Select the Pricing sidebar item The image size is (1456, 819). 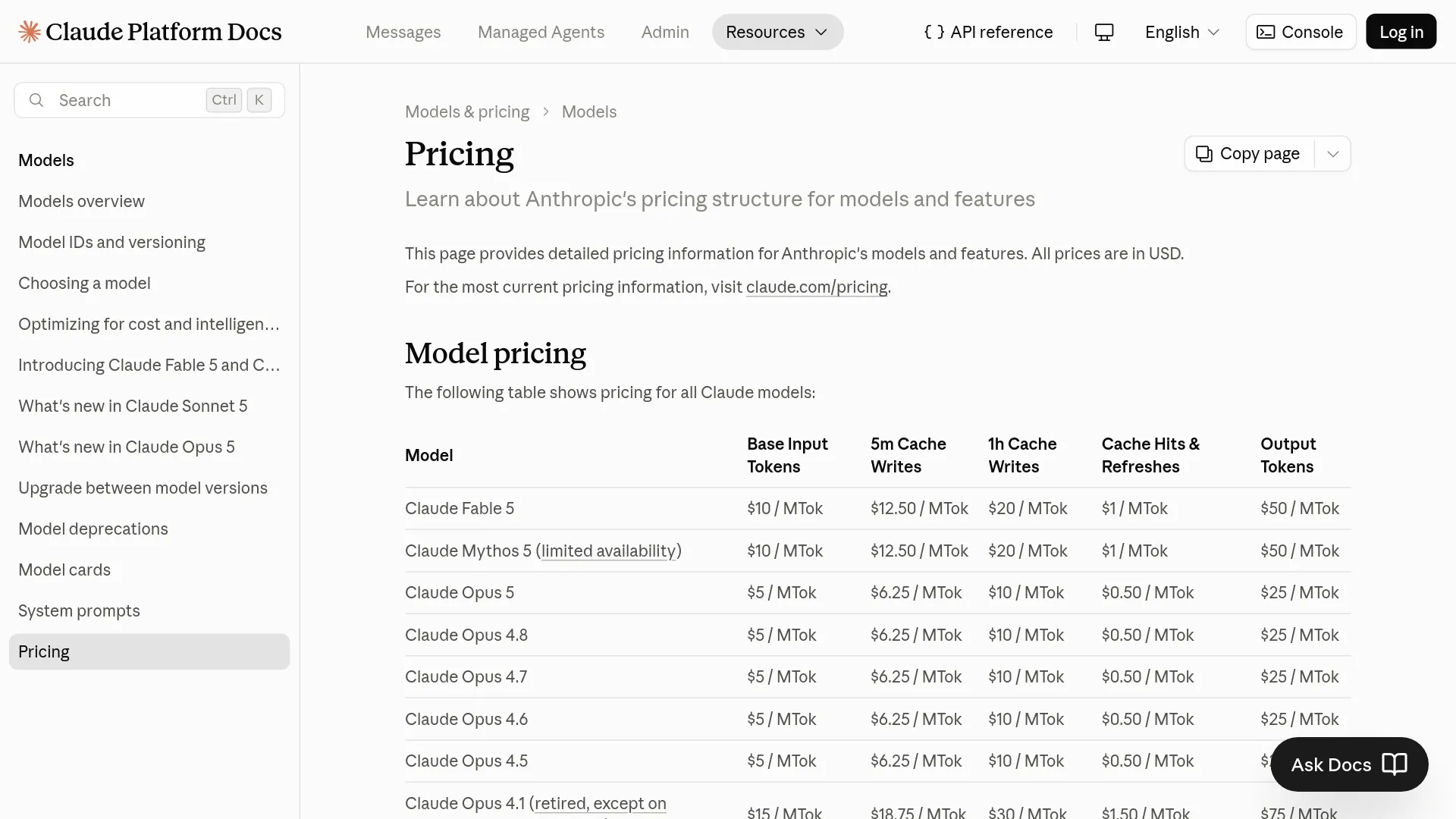tap(149, 651)
